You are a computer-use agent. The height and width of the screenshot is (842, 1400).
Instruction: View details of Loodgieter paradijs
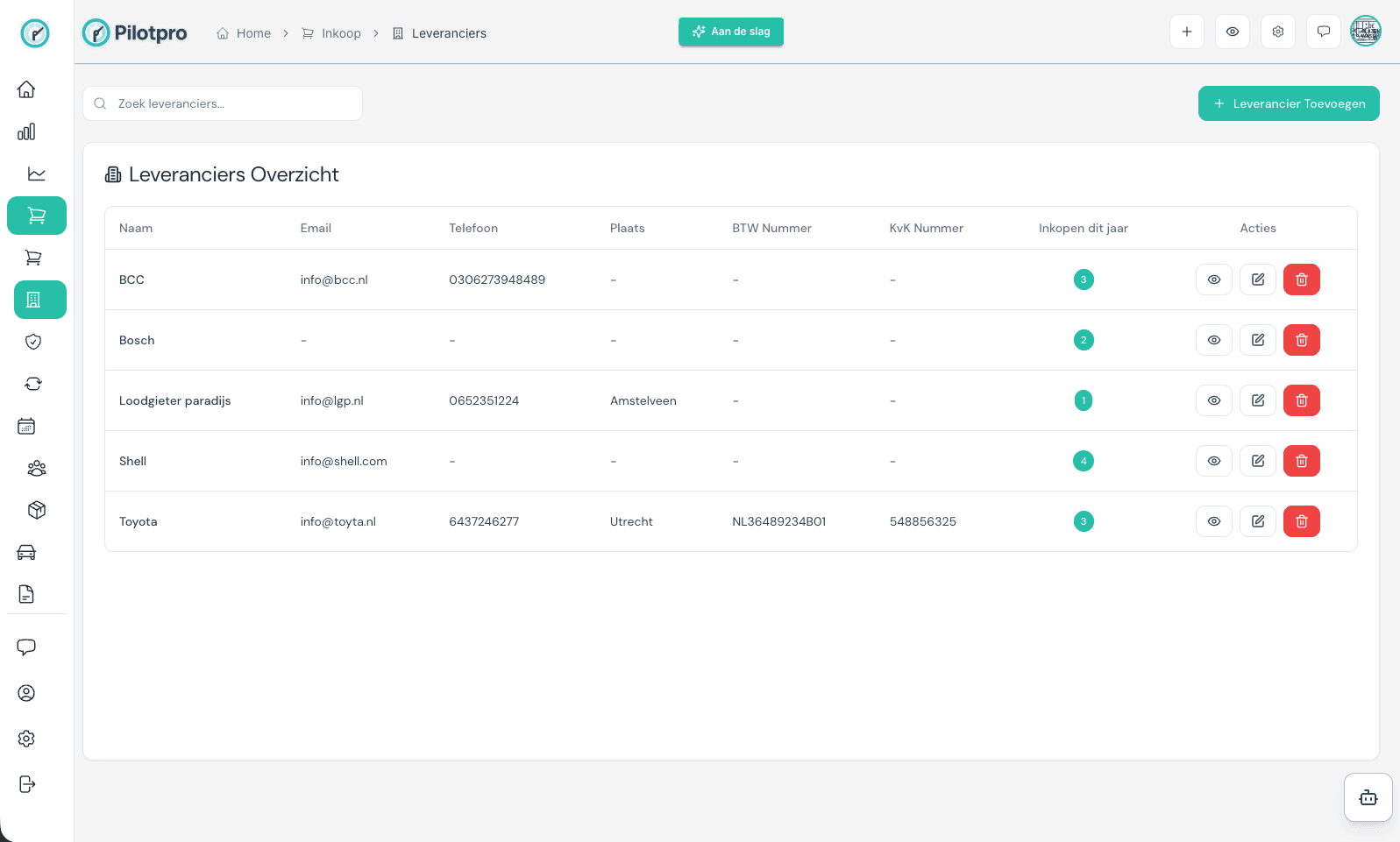(1213, 400)
